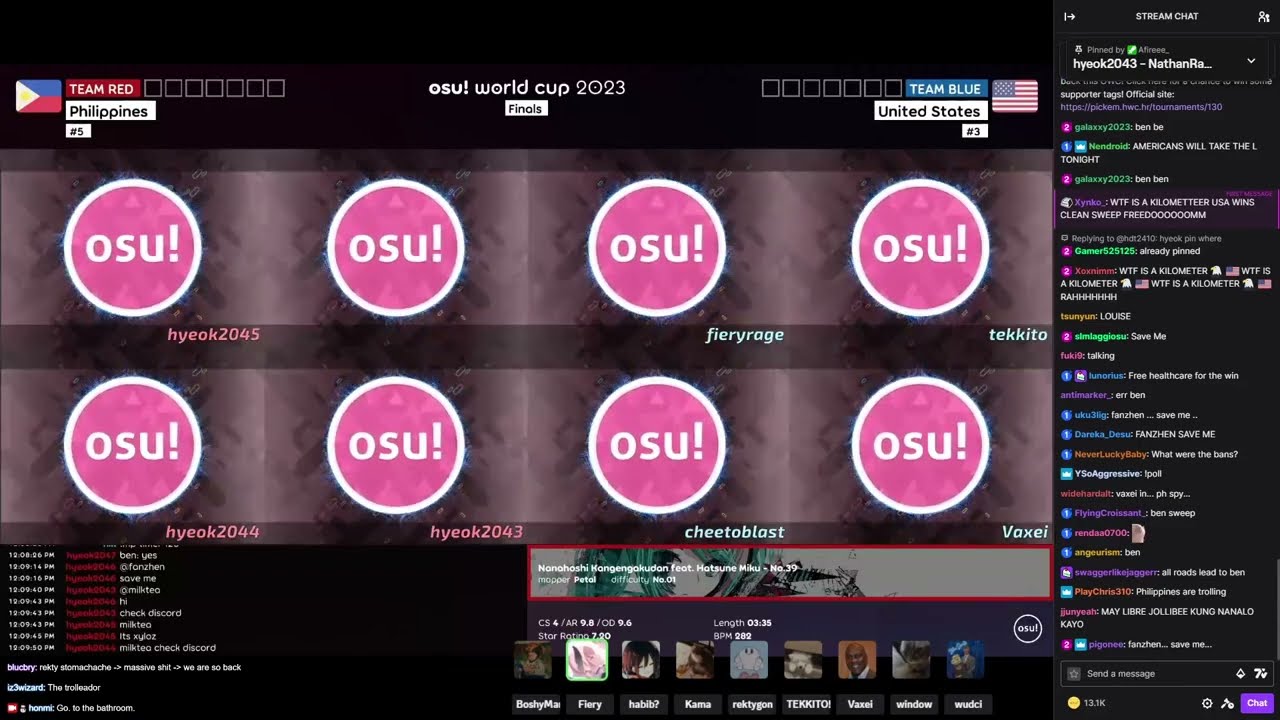The width and height of the screenshot is (1280, 720).
Task: Click the small osu! logo beside beatmap stats
Action: (x=1028, y=628)
